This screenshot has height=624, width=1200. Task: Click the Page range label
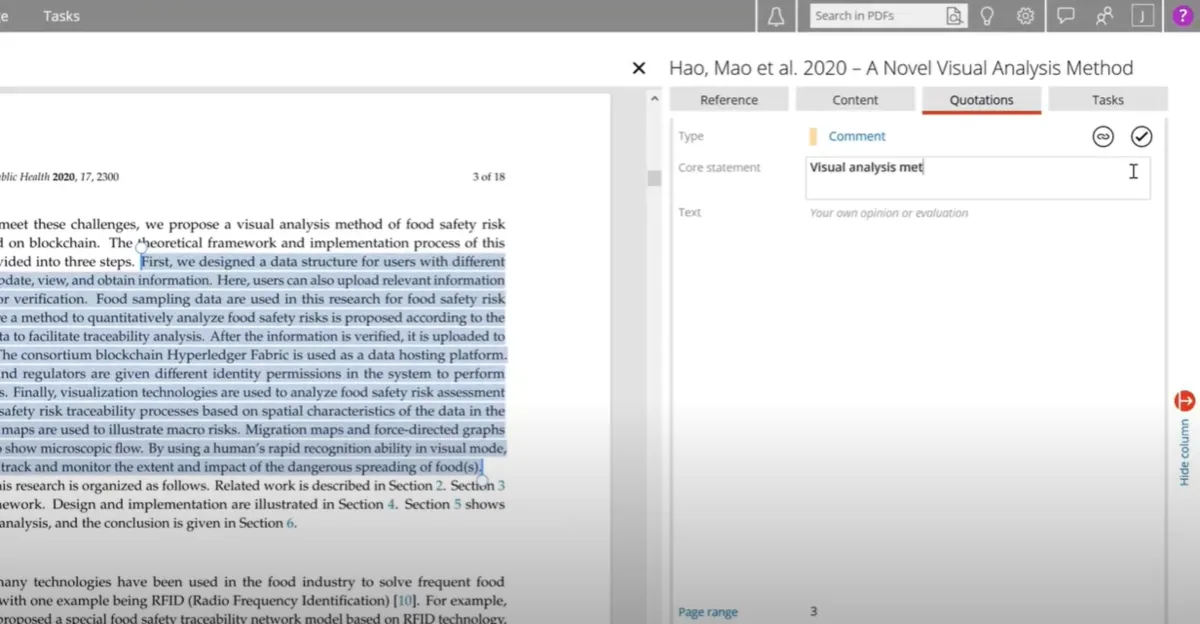[x=707, y=612]
